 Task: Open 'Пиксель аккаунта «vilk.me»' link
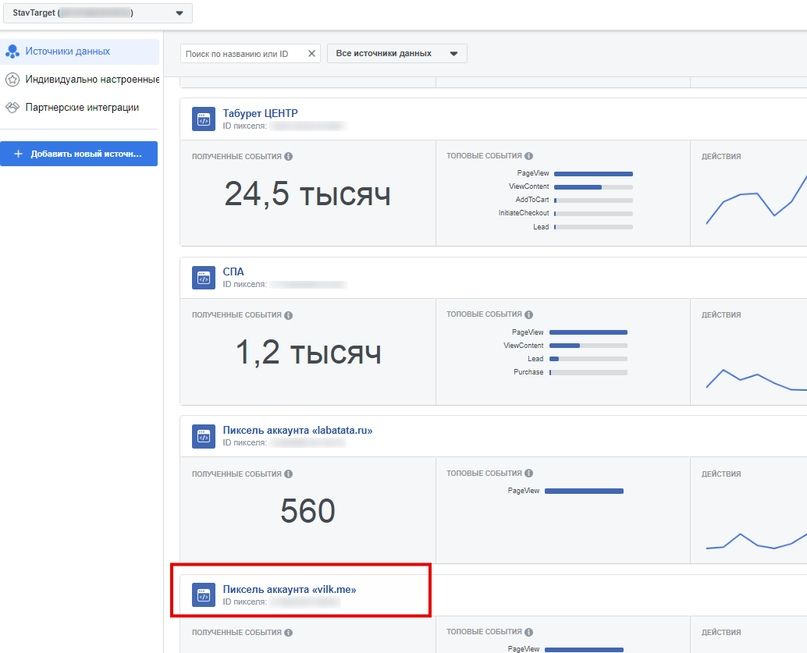point(289,590)
